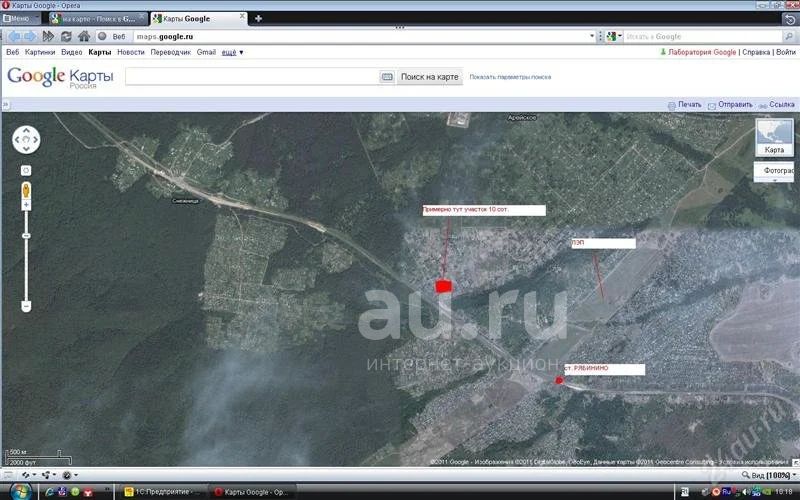
Task: Click the Печать print link
Action: coord(689,104)
